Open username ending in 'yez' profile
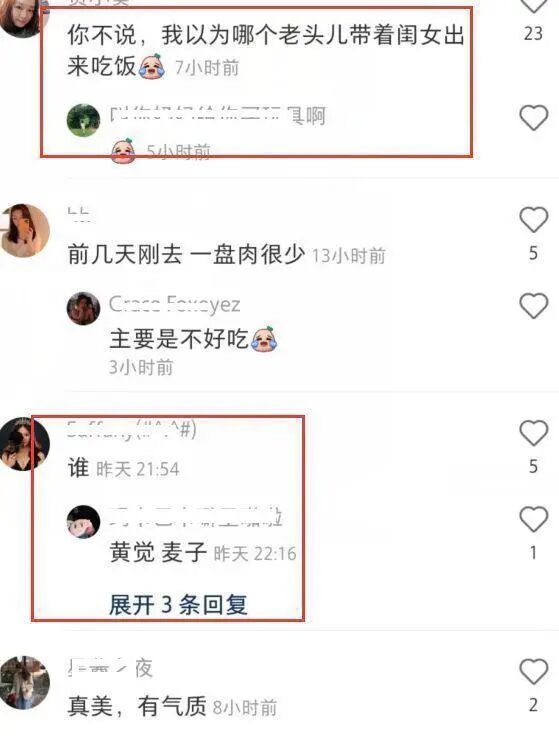559x742 pixels. pos(175,305)
